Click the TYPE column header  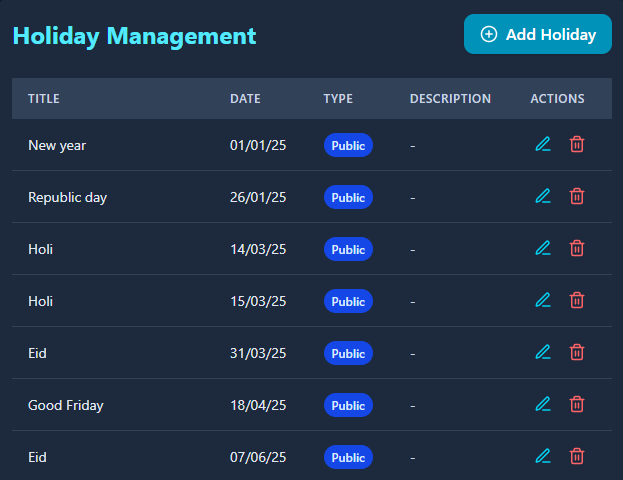338,99
